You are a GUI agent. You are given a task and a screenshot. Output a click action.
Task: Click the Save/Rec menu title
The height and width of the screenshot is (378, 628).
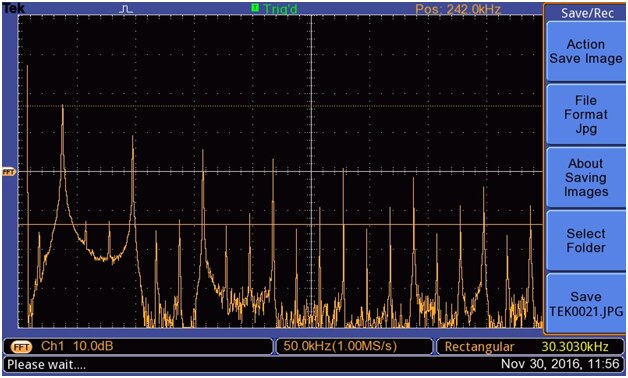pyautogui.click(x=587, y=13)
